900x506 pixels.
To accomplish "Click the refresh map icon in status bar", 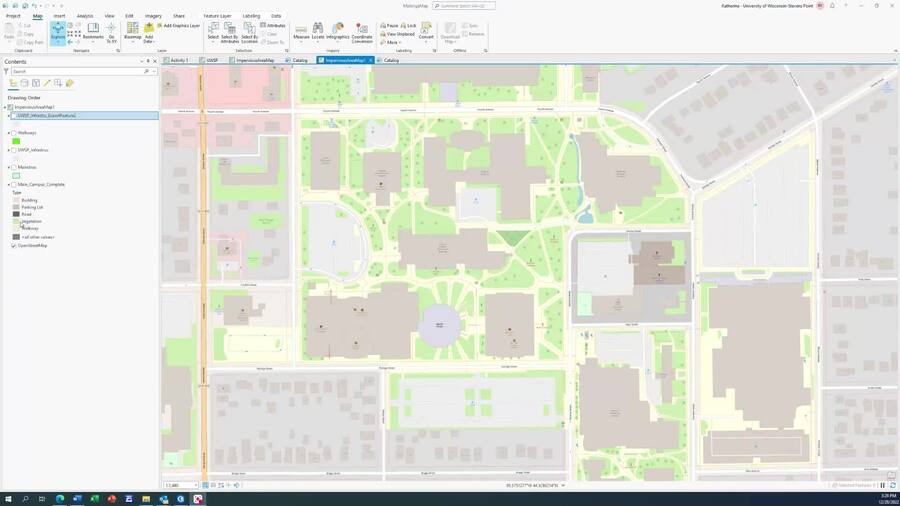I will click(x=893, y=485).
